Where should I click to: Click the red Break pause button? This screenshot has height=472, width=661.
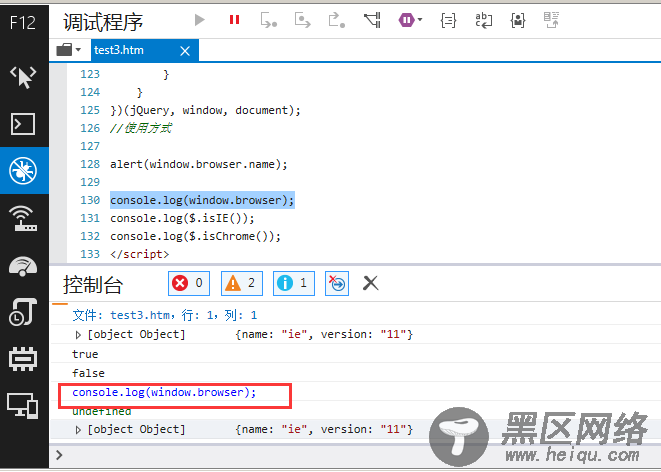pos(234,20)
